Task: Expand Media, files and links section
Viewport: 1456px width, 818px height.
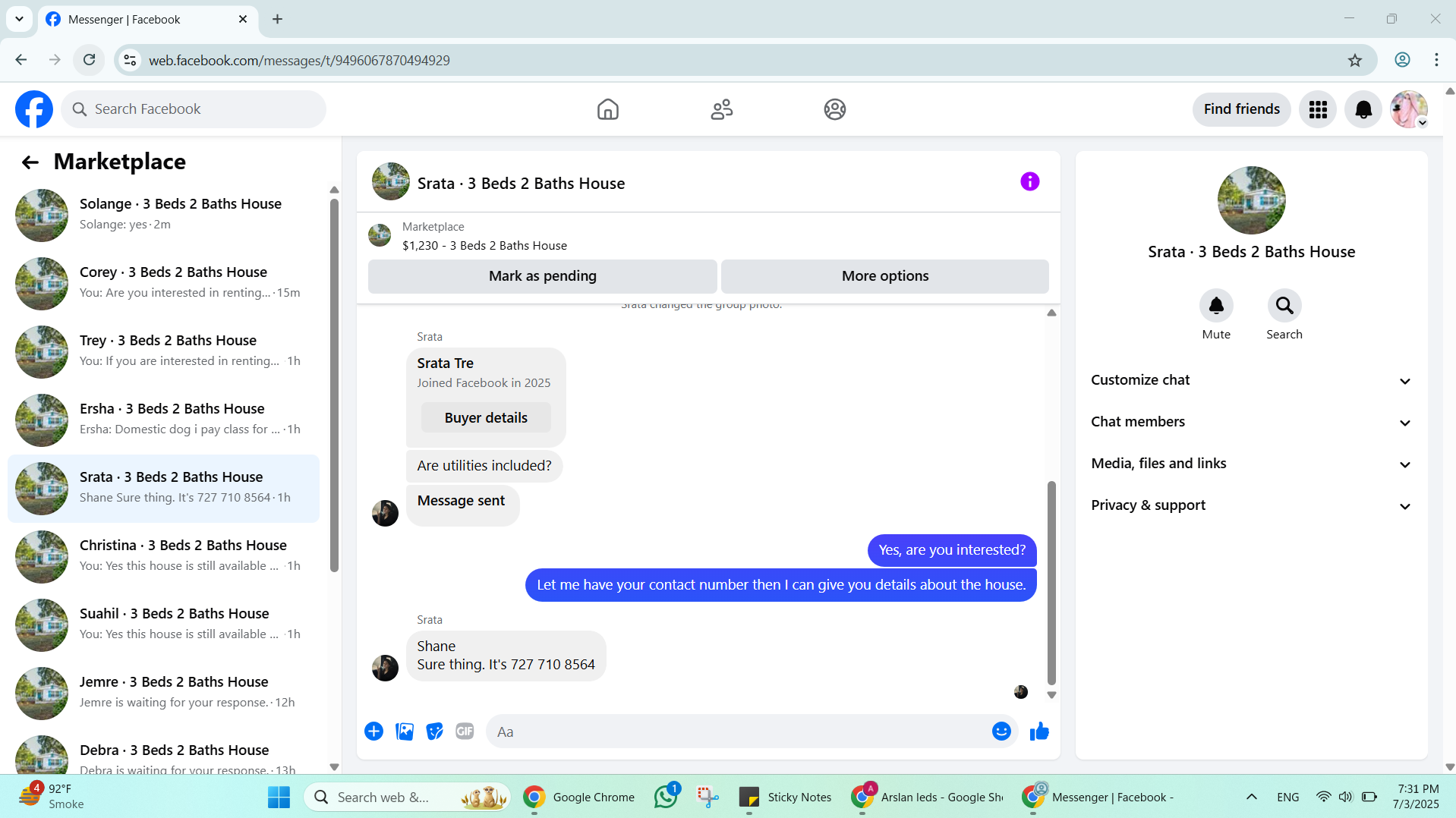Action: pos(1251,464)
